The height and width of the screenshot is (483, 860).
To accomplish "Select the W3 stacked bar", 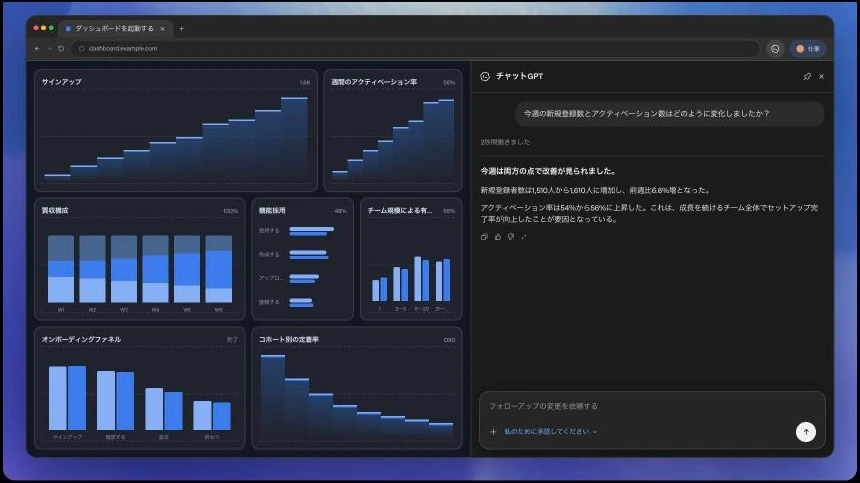I will tap(124, 269).
